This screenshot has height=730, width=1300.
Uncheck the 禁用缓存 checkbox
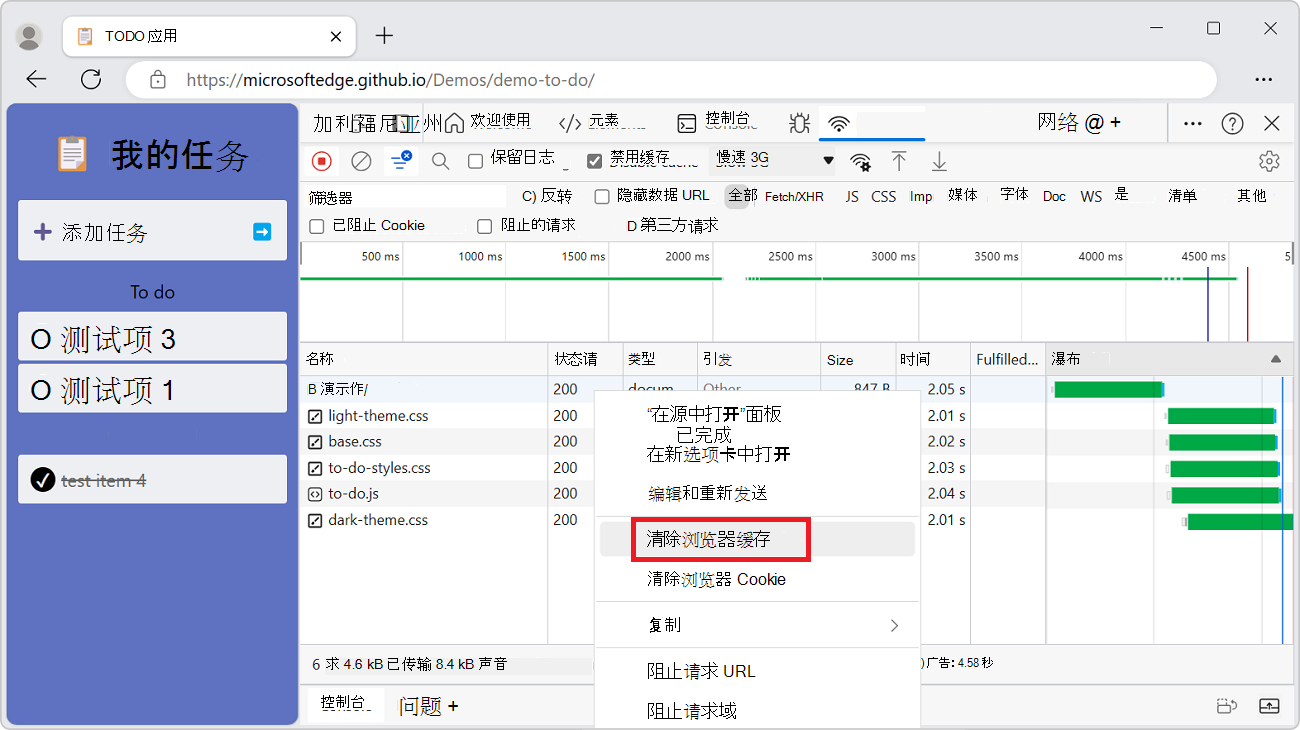tap(594, 158)
